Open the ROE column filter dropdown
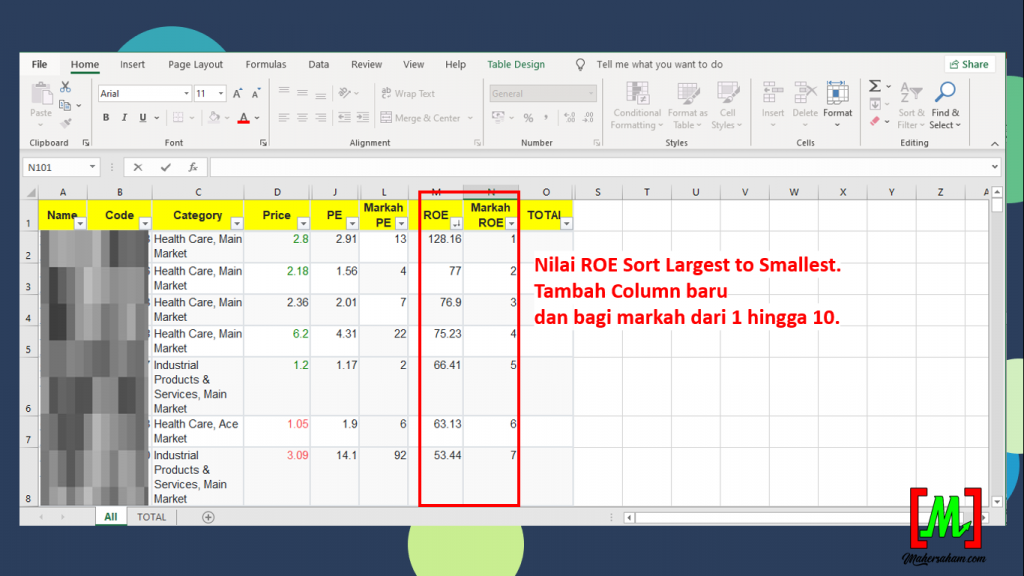This screenshot has height=576, width=1024. click(x=455, y=223)
